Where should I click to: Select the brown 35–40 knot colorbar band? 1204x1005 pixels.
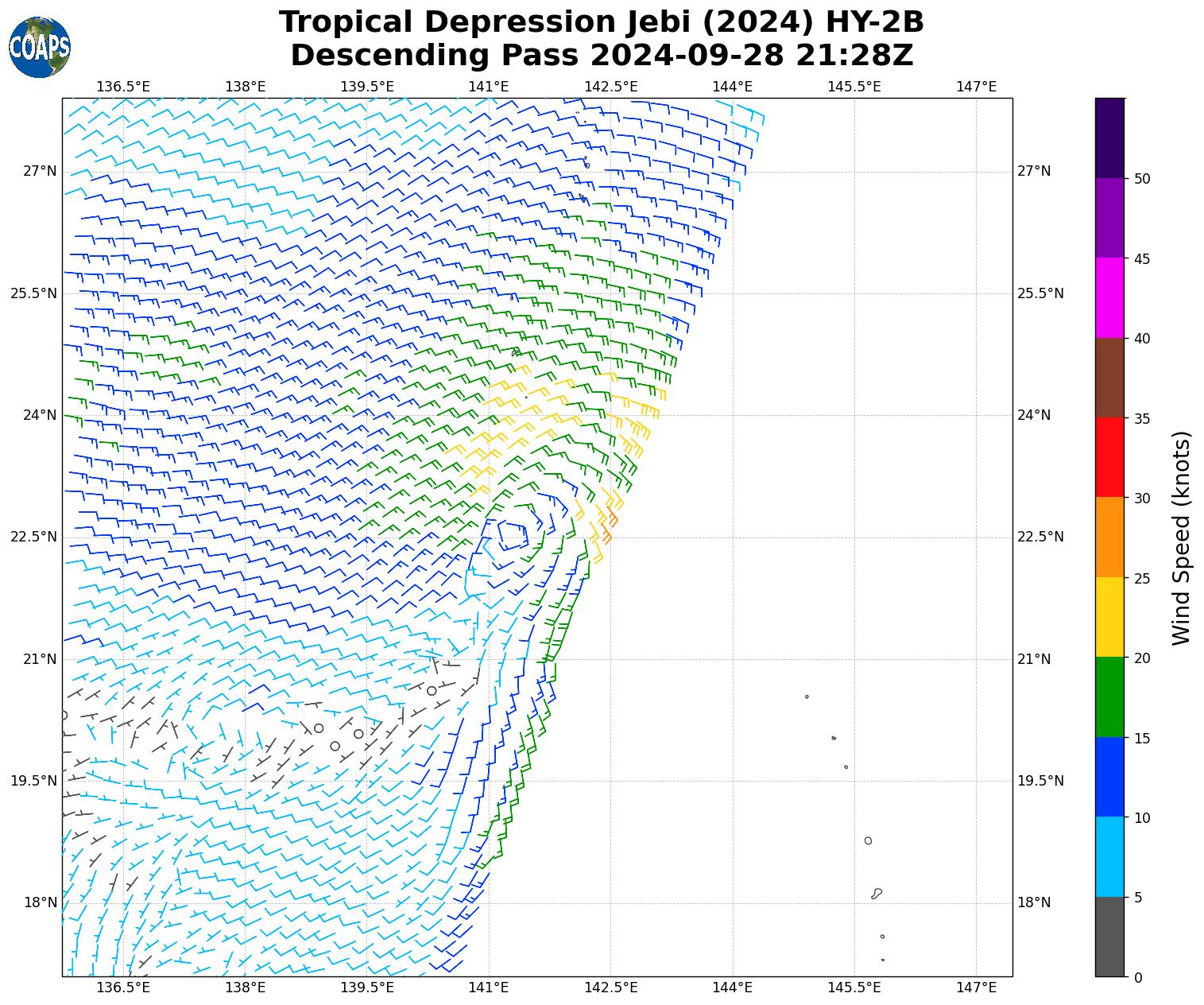1109,378
